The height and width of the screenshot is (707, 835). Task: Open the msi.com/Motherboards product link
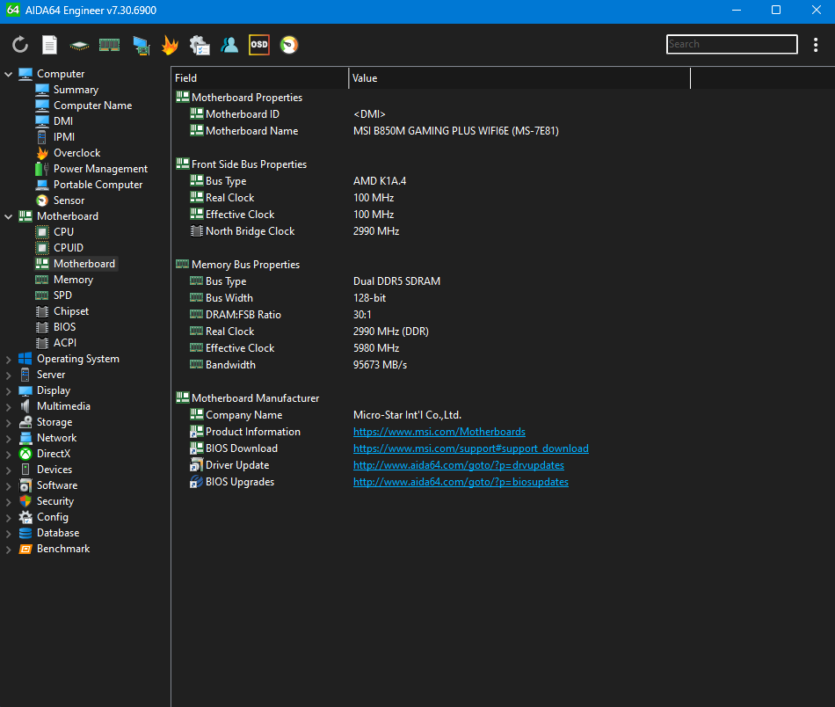coord(439,432)
